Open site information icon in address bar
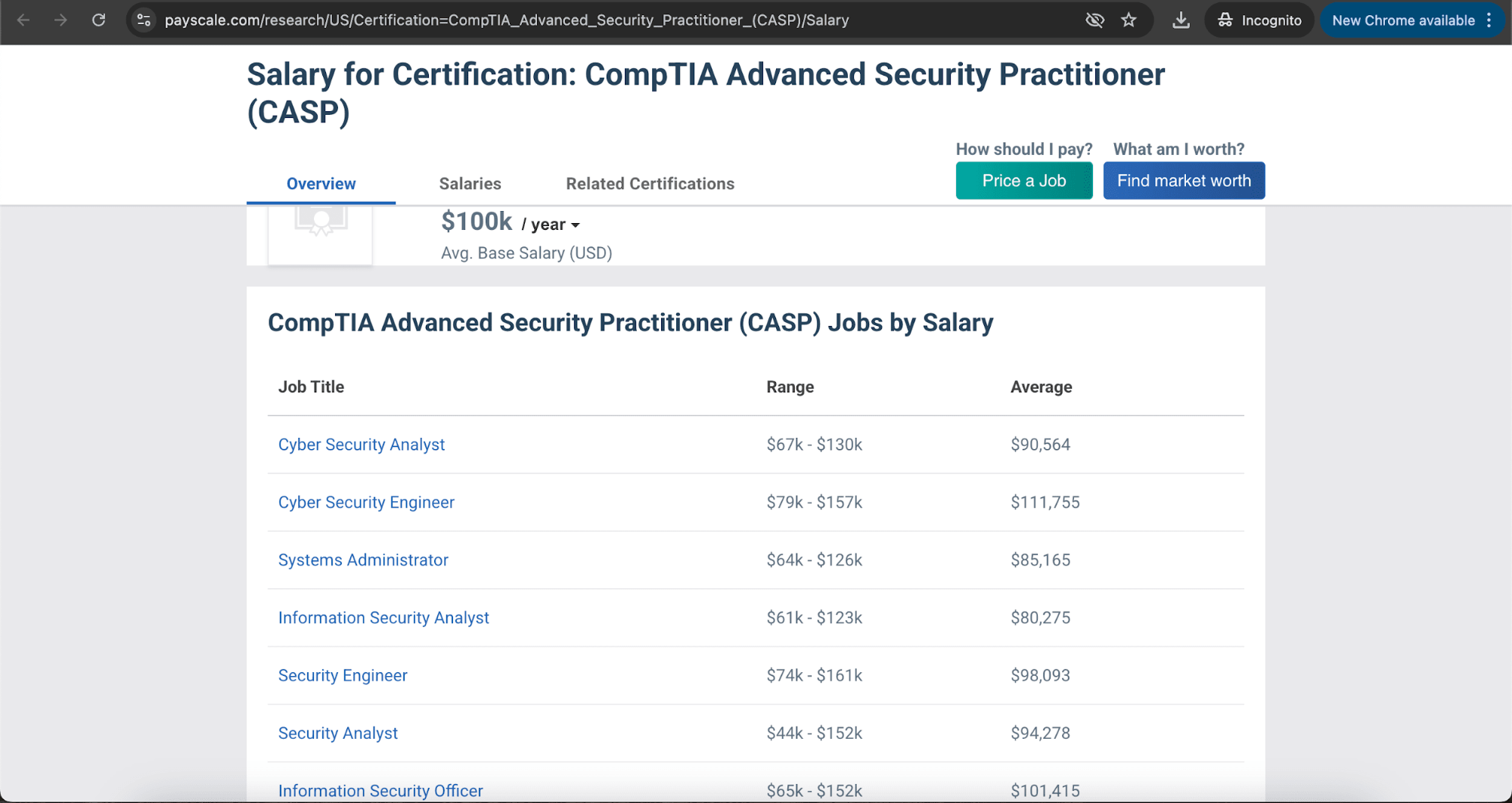1512x803 pixels. pyautogui.click(x=144, y=20)
